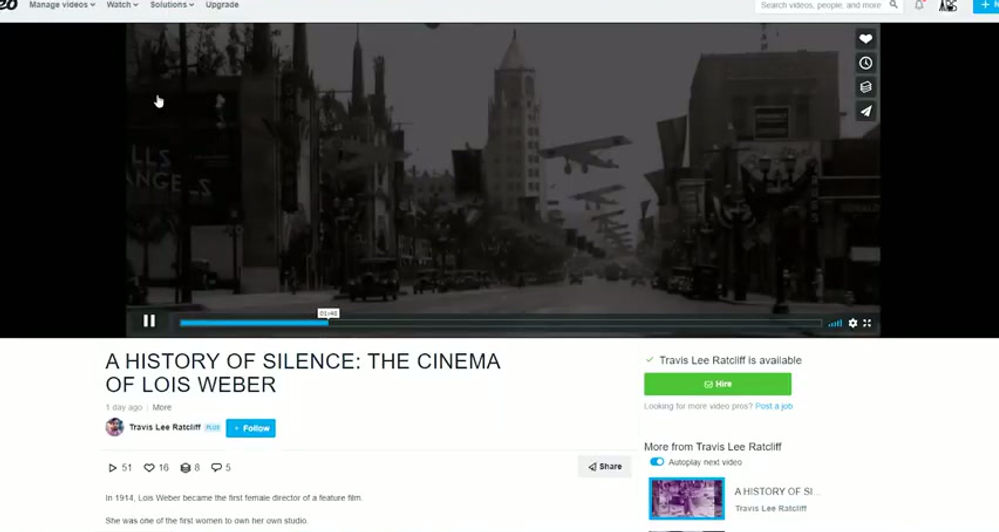Open comments count bubble
This screenshot has width=999, height=532.
coord(220,468)
